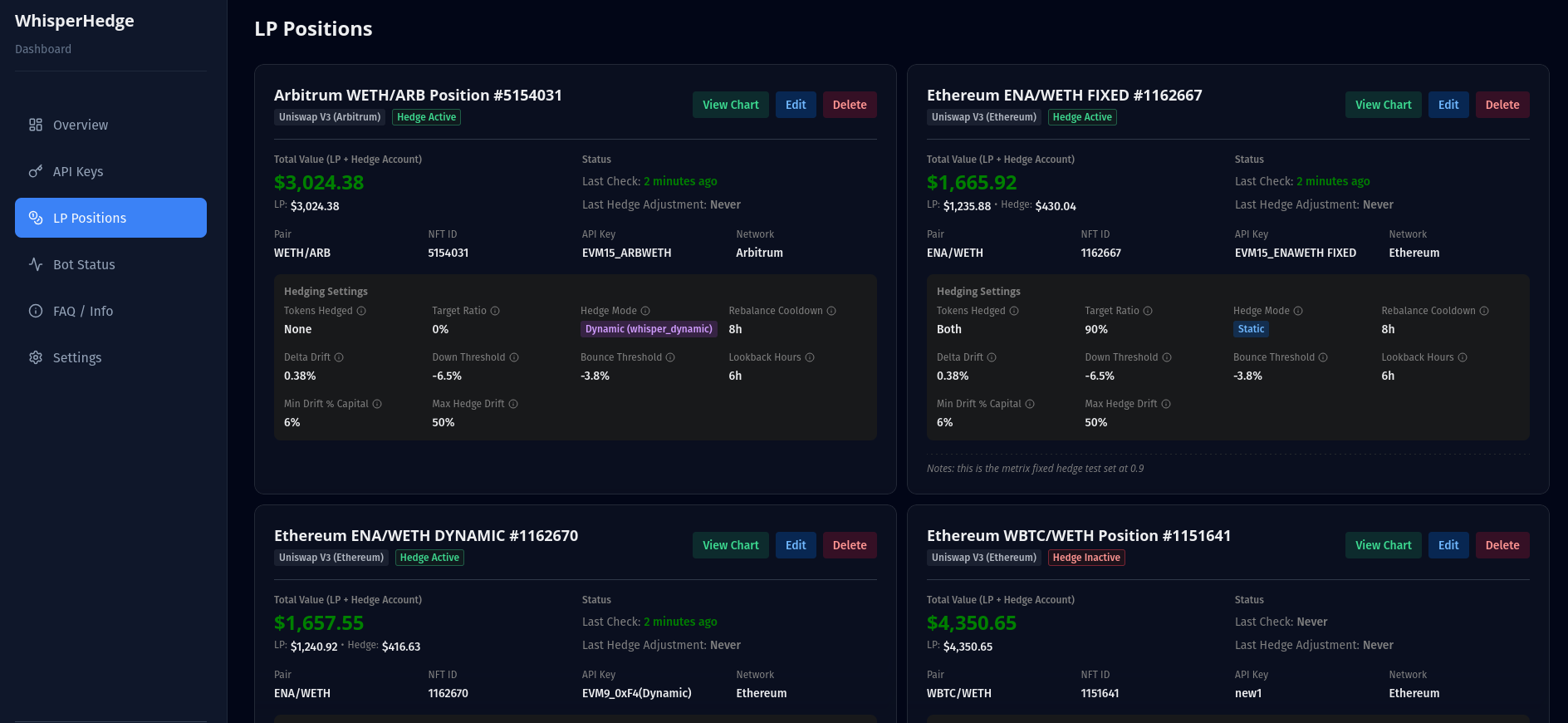
Task: Click the Down Threshold info icon on the ENA/WETH FIXED card
Action: coord(1167,357)
